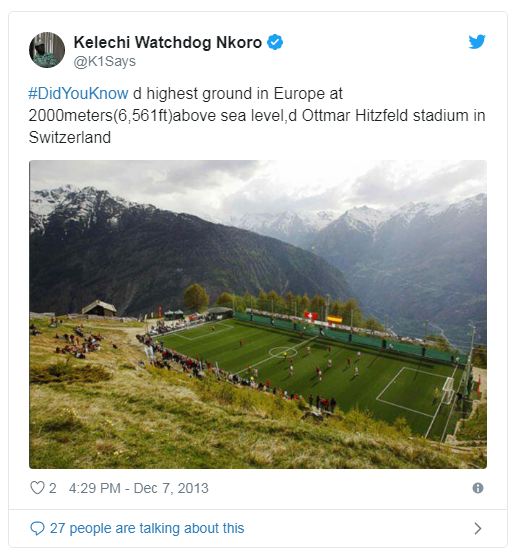The height and width of the screenshot is (555, 520).
Task: Click the wooden hut in the photo
Action: (x=99, y=308)
